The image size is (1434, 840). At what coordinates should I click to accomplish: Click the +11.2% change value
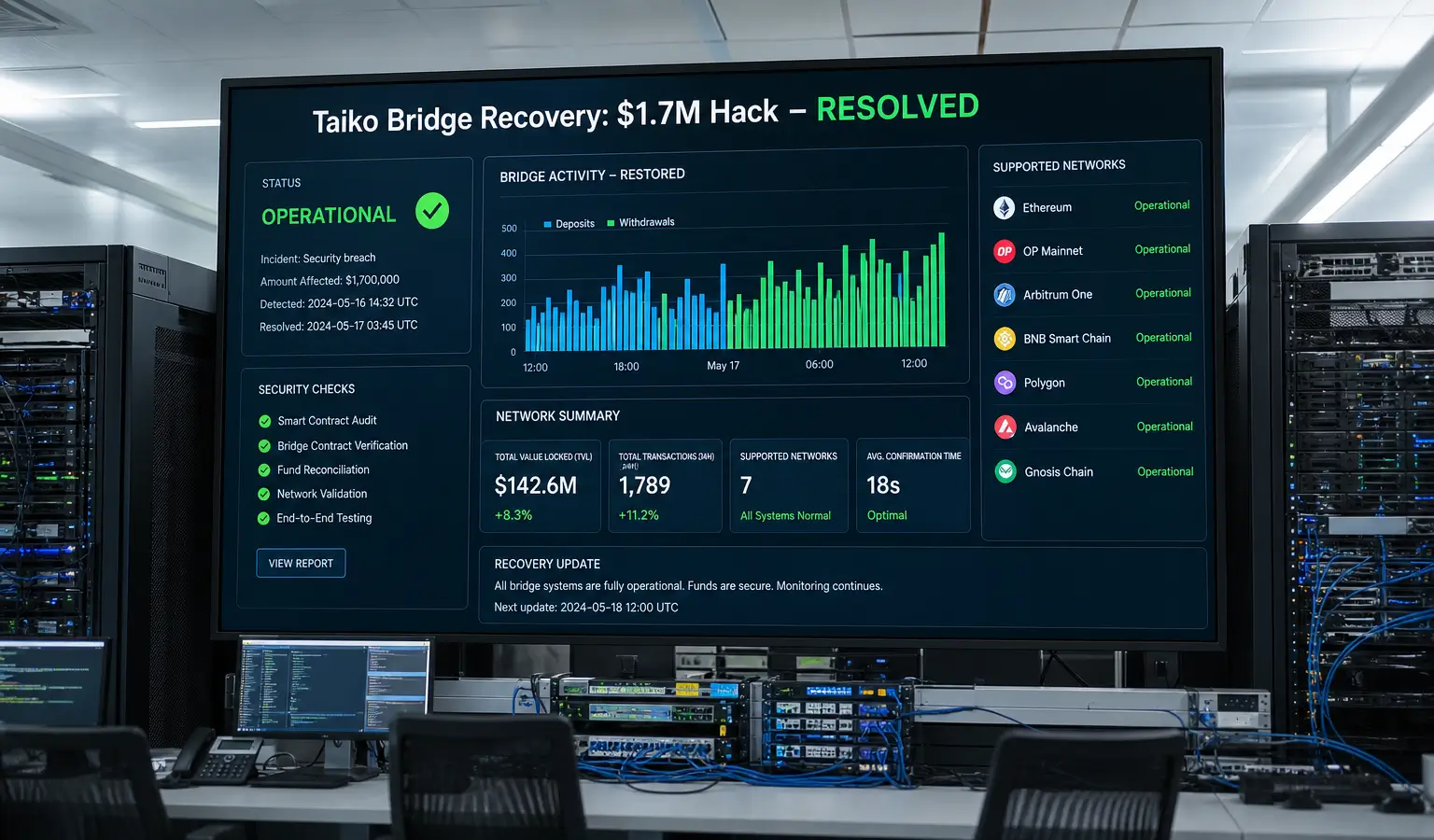pos(639,515)
